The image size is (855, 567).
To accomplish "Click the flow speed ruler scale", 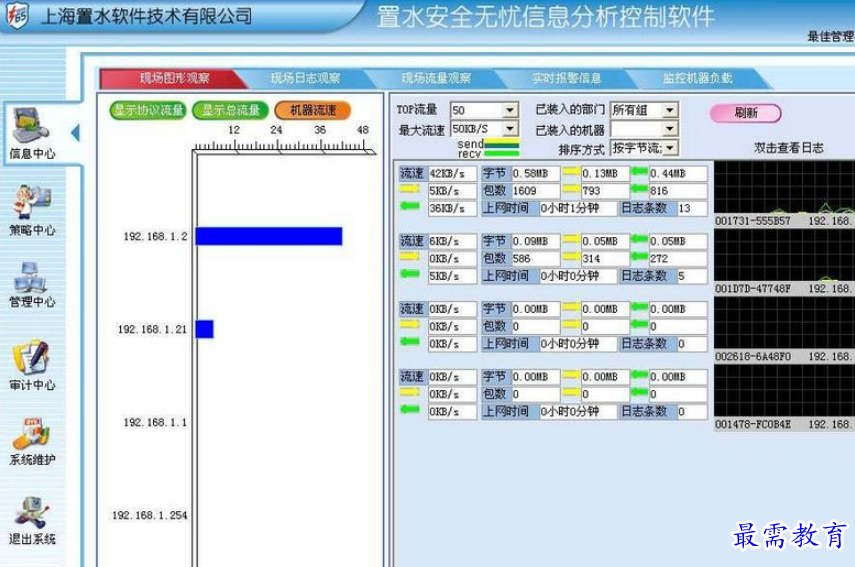I will click(284, 146).
